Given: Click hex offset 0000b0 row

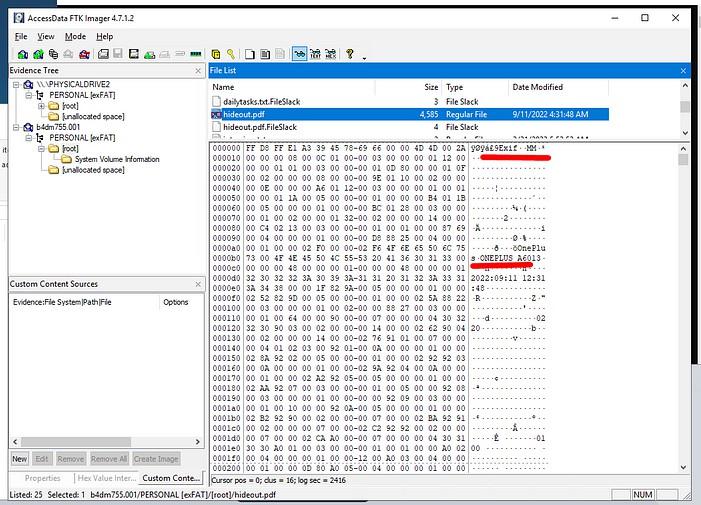Looking at the screenshot, I should (x=379, y=258).
